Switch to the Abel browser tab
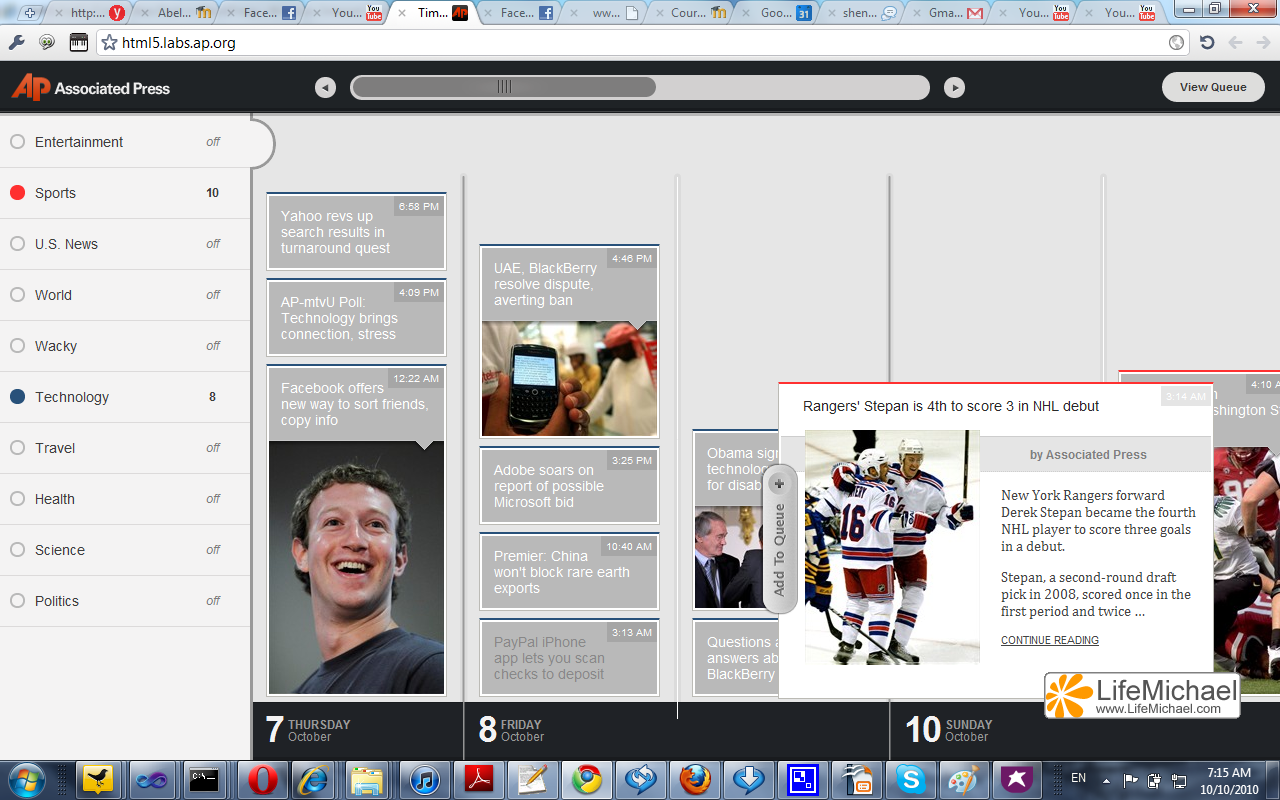 coord(174,13)
